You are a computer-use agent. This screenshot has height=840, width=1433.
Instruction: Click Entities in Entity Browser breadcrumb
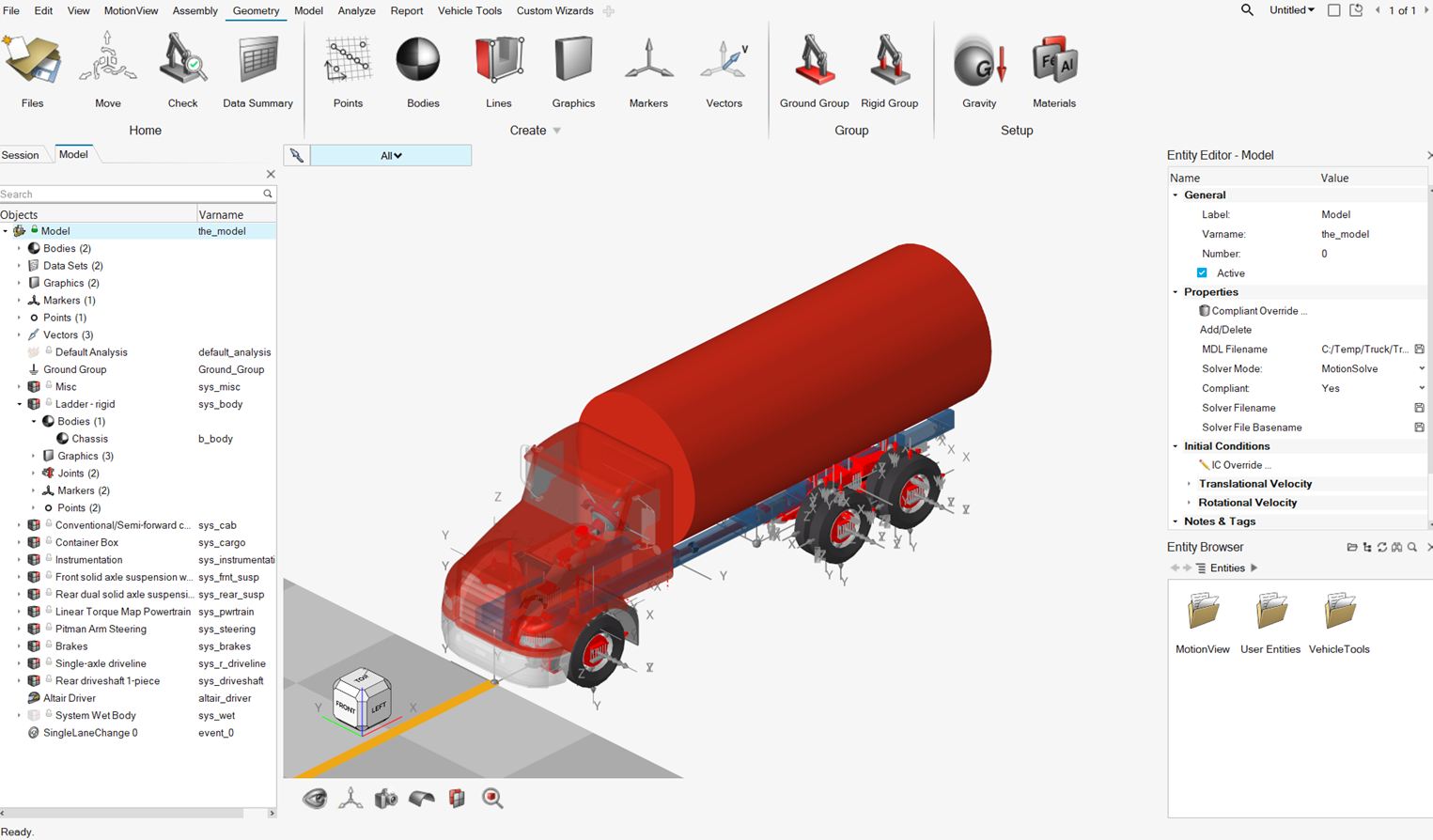point(1227,568)
